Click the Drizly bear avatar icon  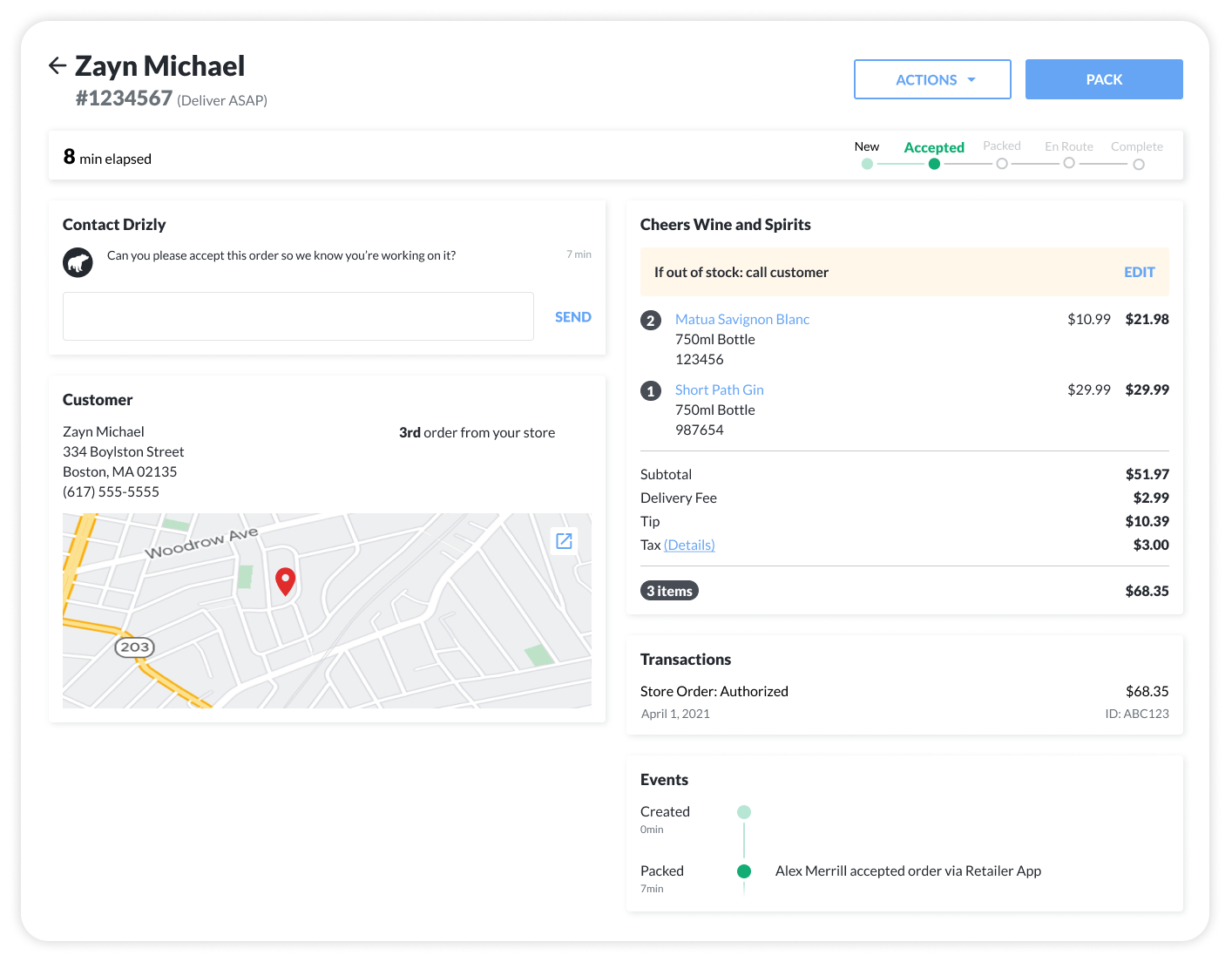pos(78,262)
